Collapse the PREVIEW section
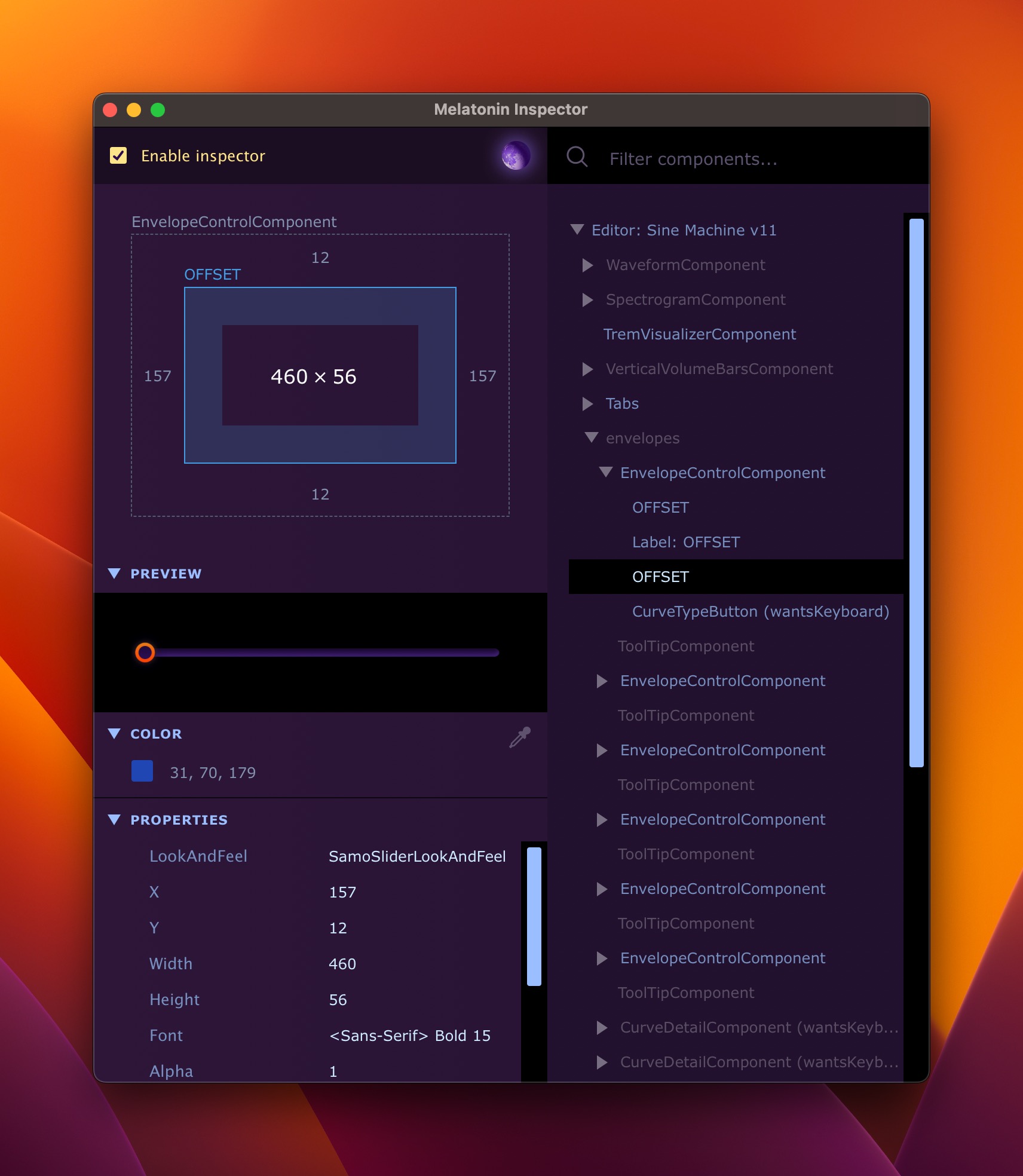 [x=114, y=574]
